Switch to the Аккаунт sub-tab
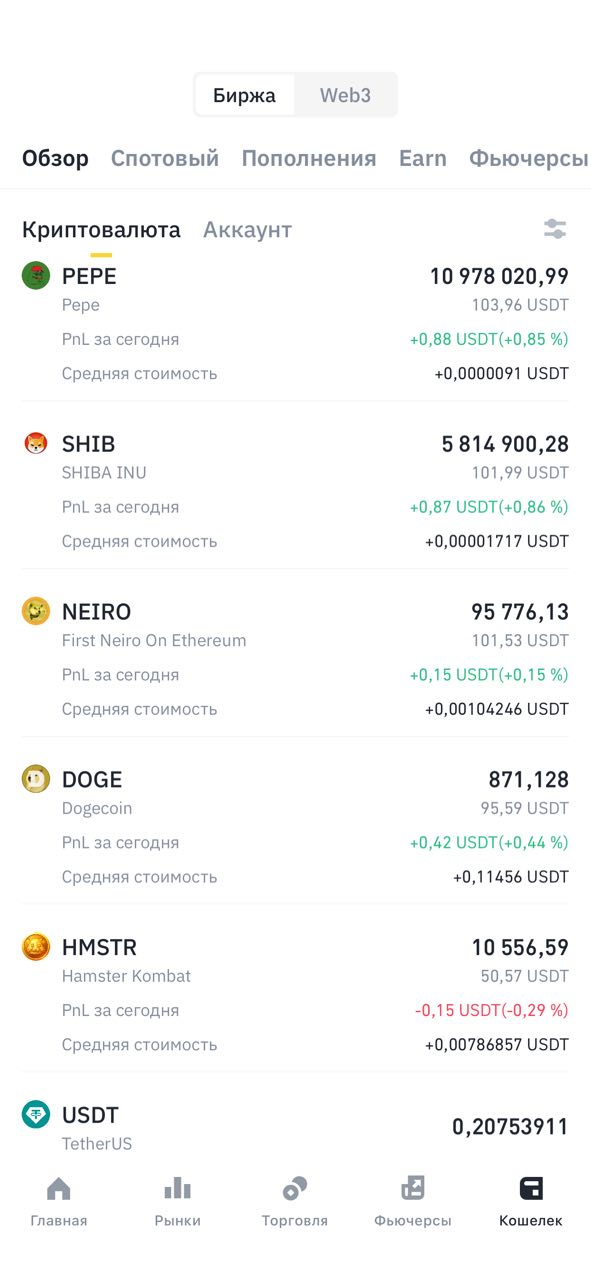Viewport: 591px width, 1280px height. pyautogui.click(x=247, y=229)
